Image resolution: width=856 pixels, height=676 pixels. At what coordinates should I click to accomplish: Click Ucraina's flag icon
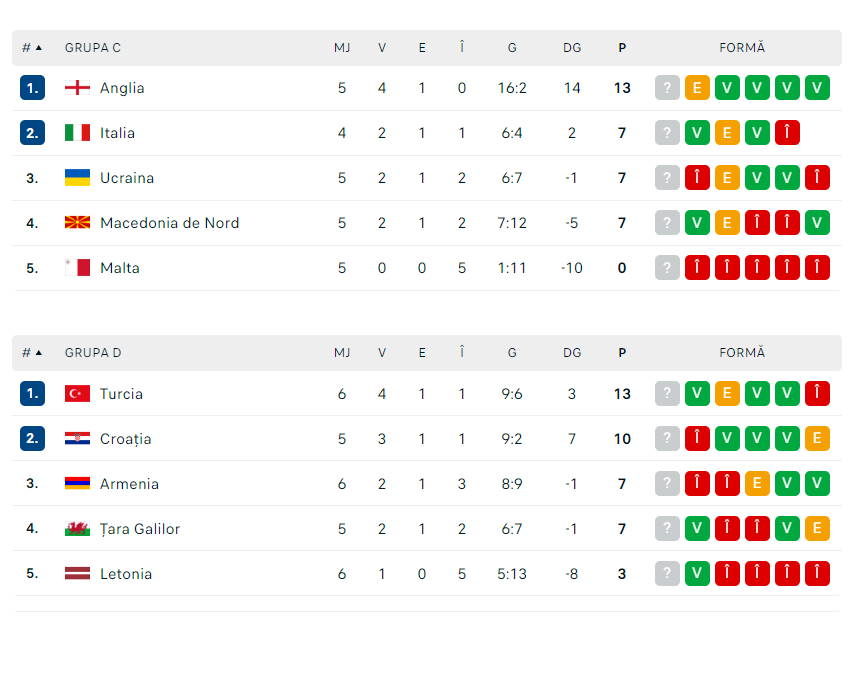coord(78,177)
